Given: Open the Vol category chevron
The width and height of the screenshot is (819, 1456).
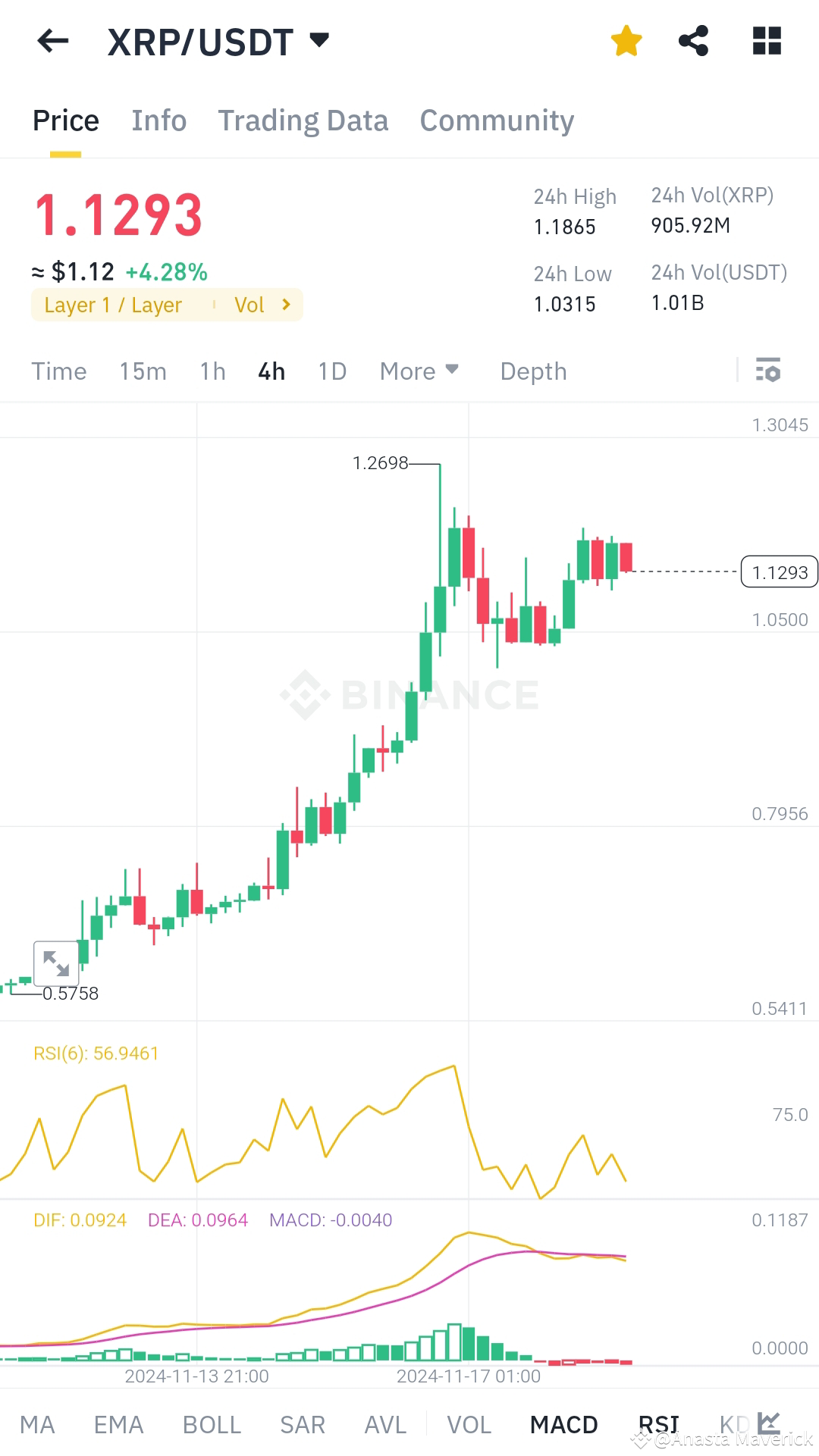Looking at the screenshot, I should click(x=262, y=305).
